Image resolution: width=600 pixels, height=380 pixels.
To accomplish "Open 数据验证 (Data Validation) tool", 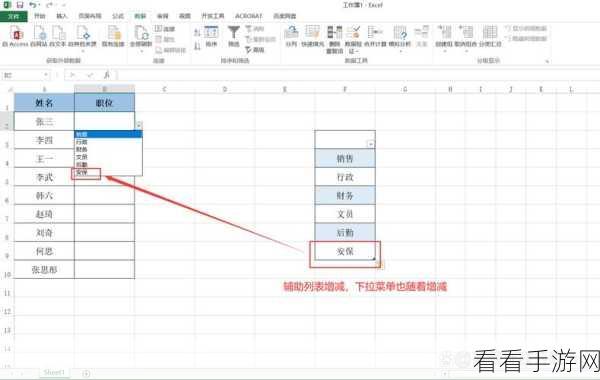I will (353, 39).
